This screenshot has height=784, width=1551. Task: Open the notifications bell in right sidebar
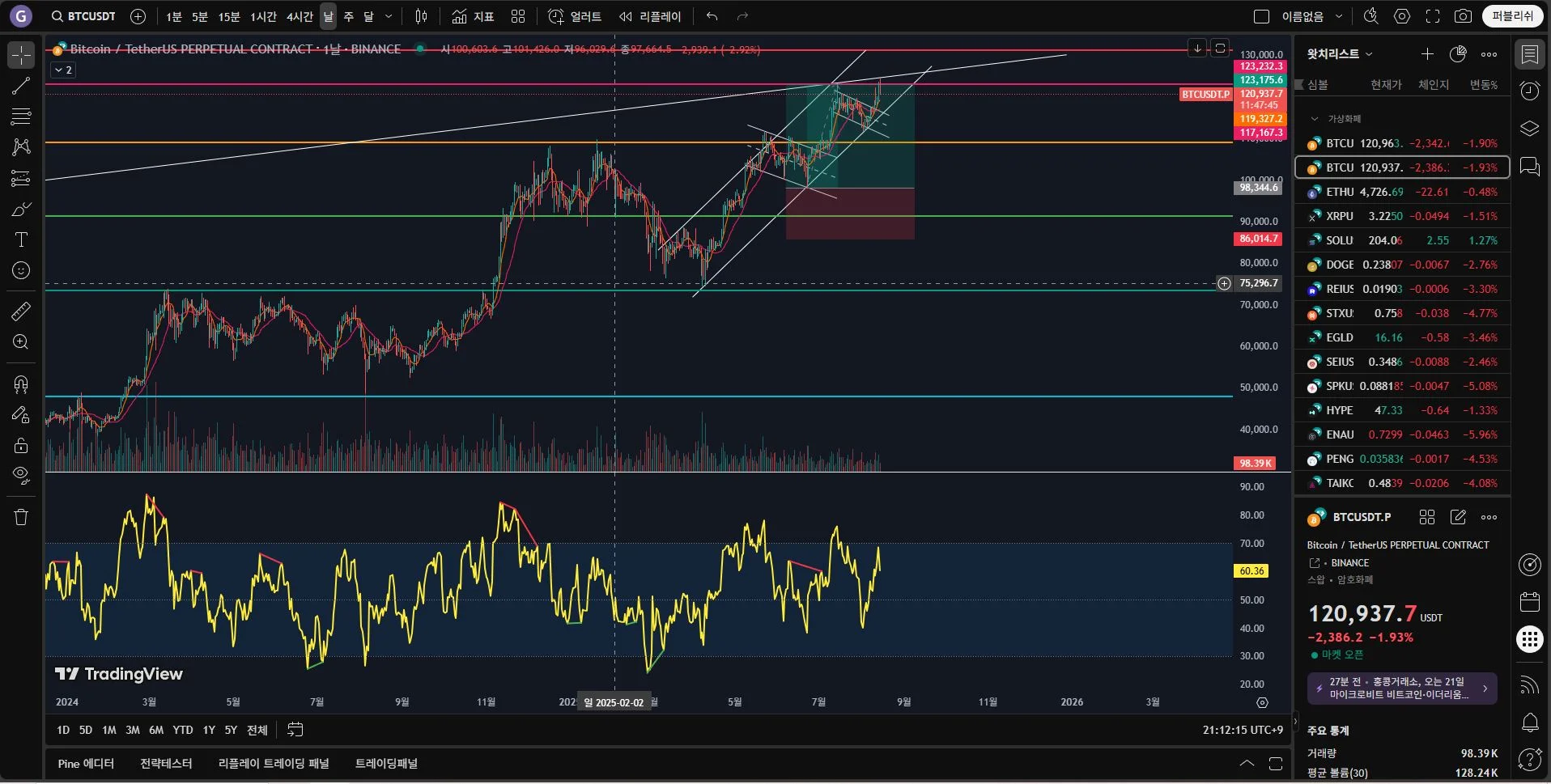click(1530, 723)
